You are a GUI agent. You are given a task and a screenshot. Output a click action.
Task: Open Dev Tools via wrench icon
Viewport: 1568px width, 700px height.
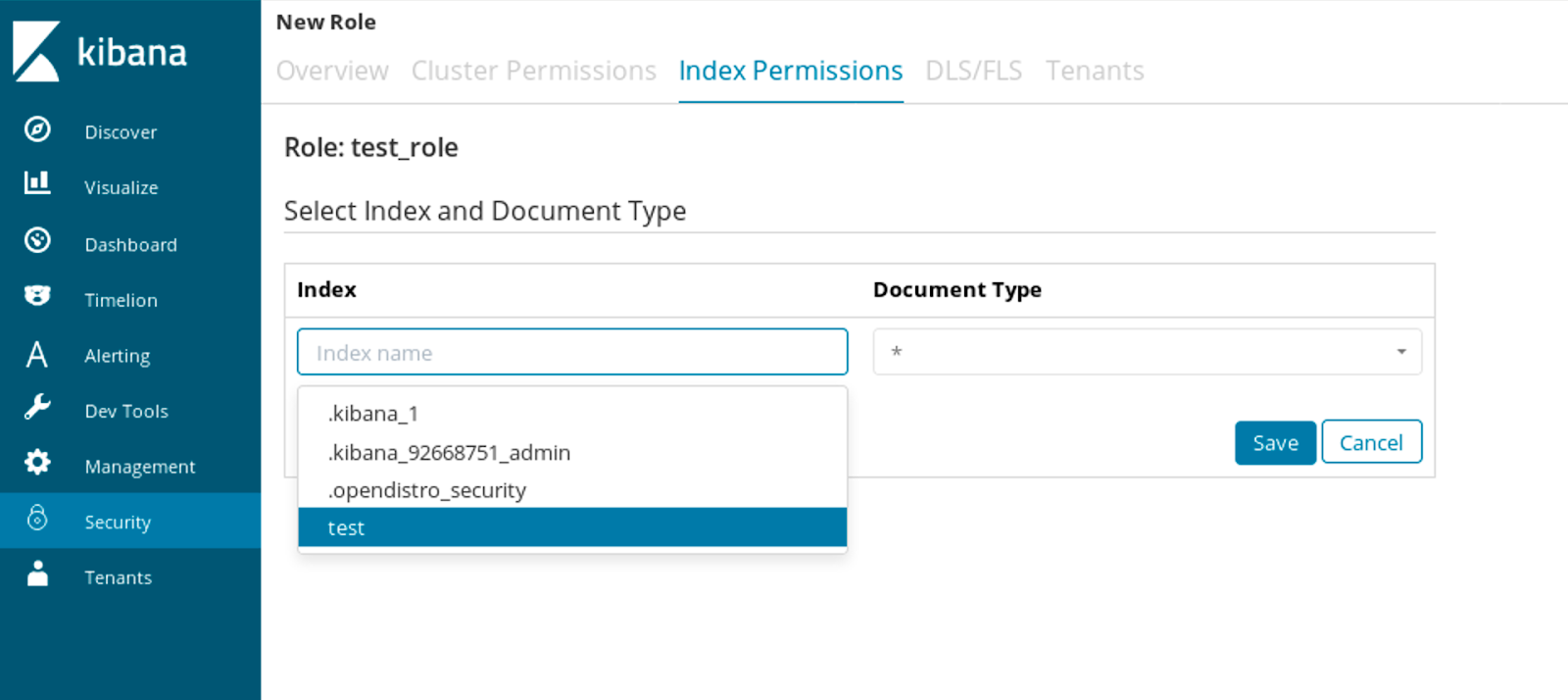(37, 407)
